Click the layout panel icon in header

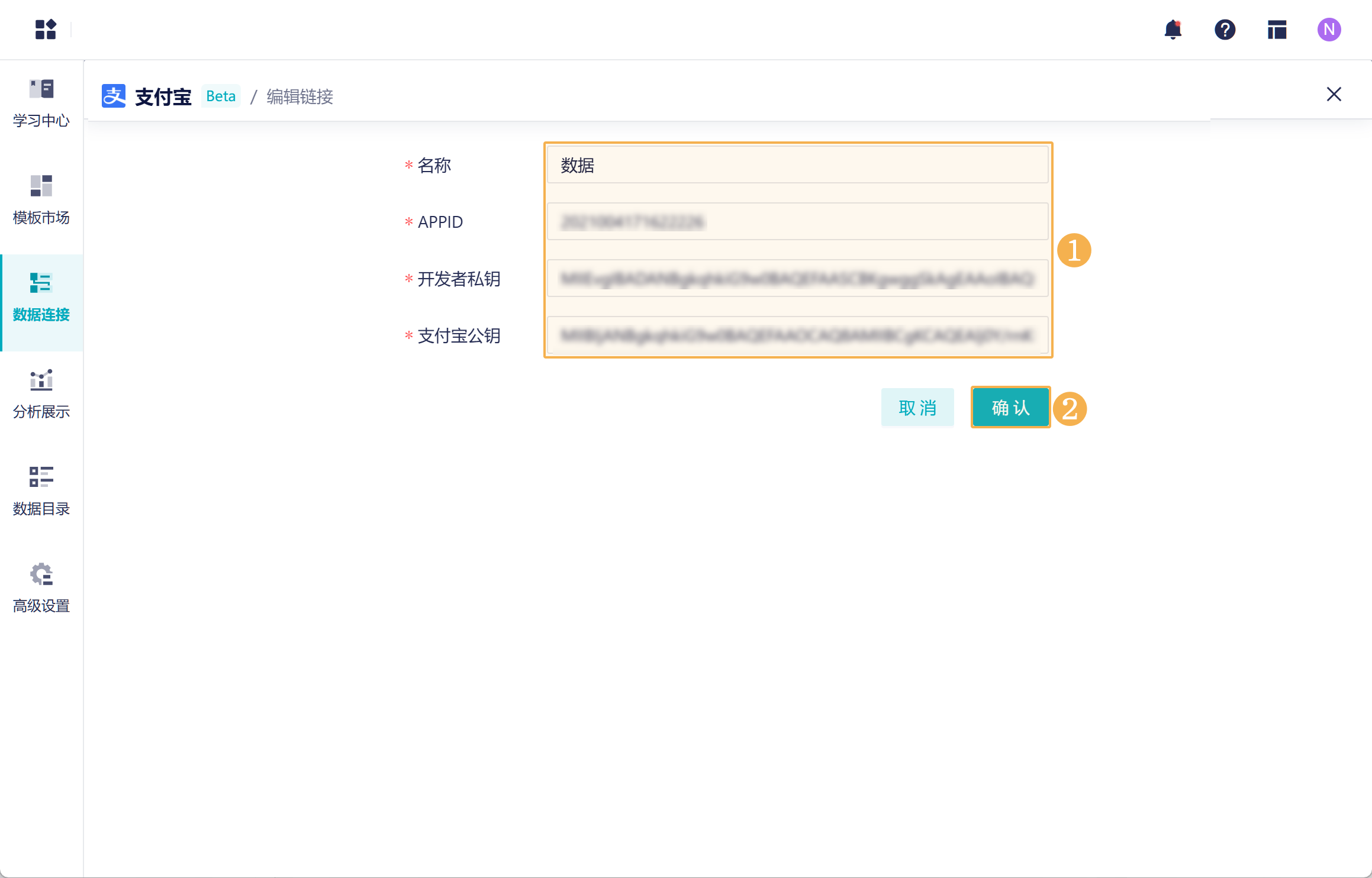pyautogui.click(x=1277, y=30)
